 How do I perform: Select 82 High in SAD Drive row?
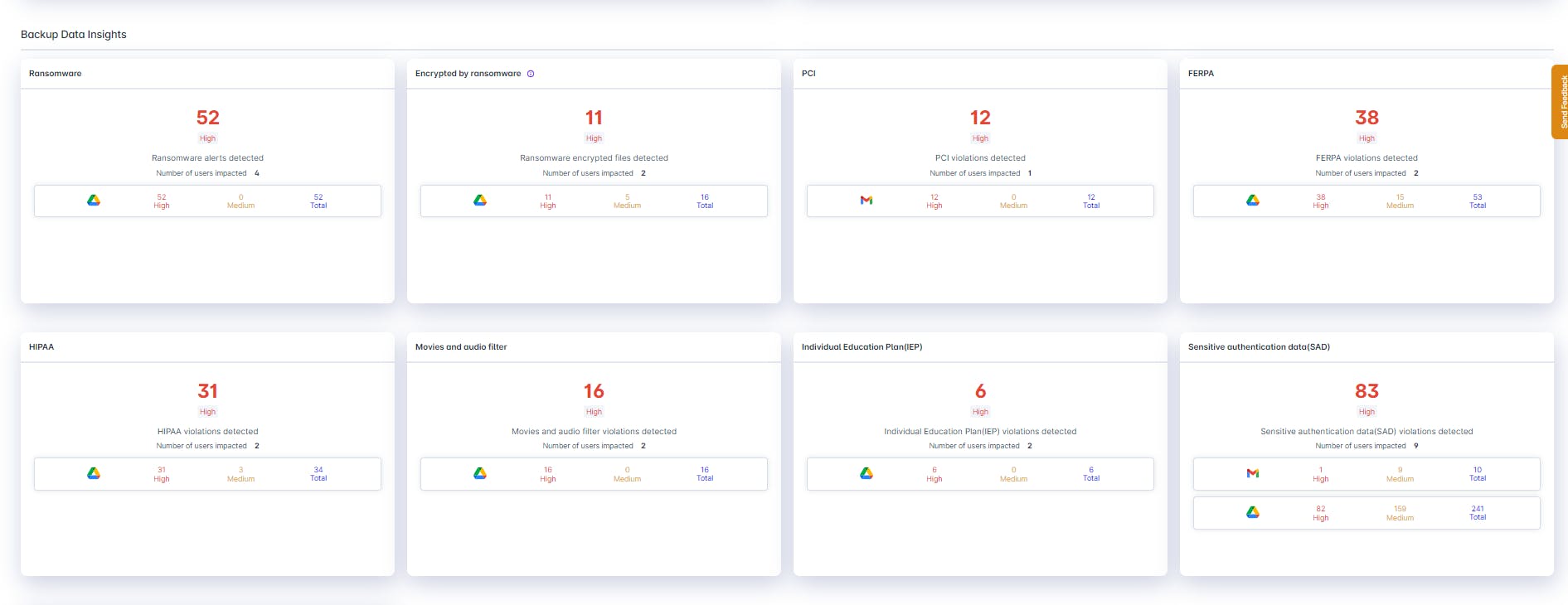(1321, 513)
